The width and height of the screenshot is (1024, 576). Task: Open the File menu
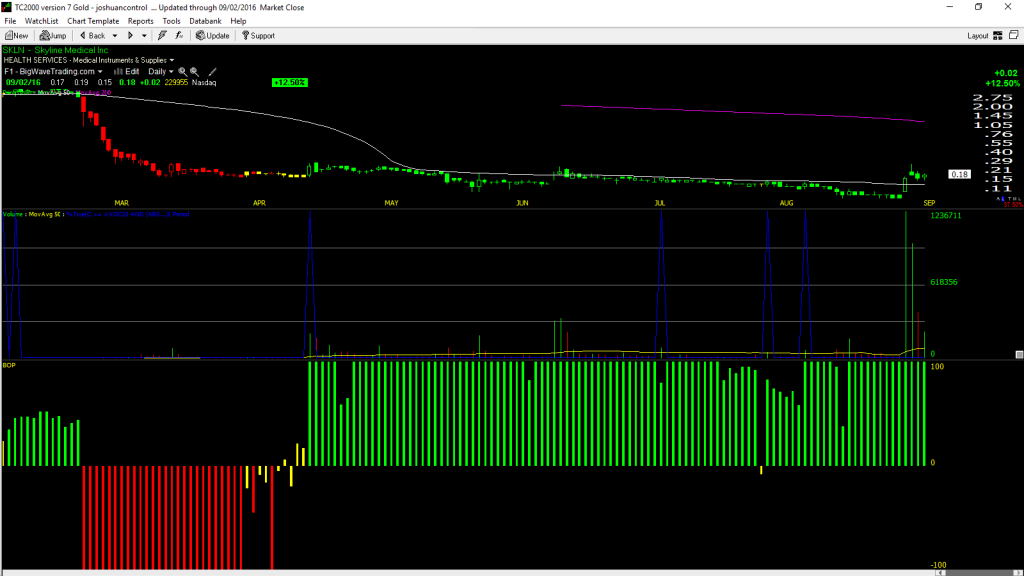pyautogui.click(x=10, y=21)
